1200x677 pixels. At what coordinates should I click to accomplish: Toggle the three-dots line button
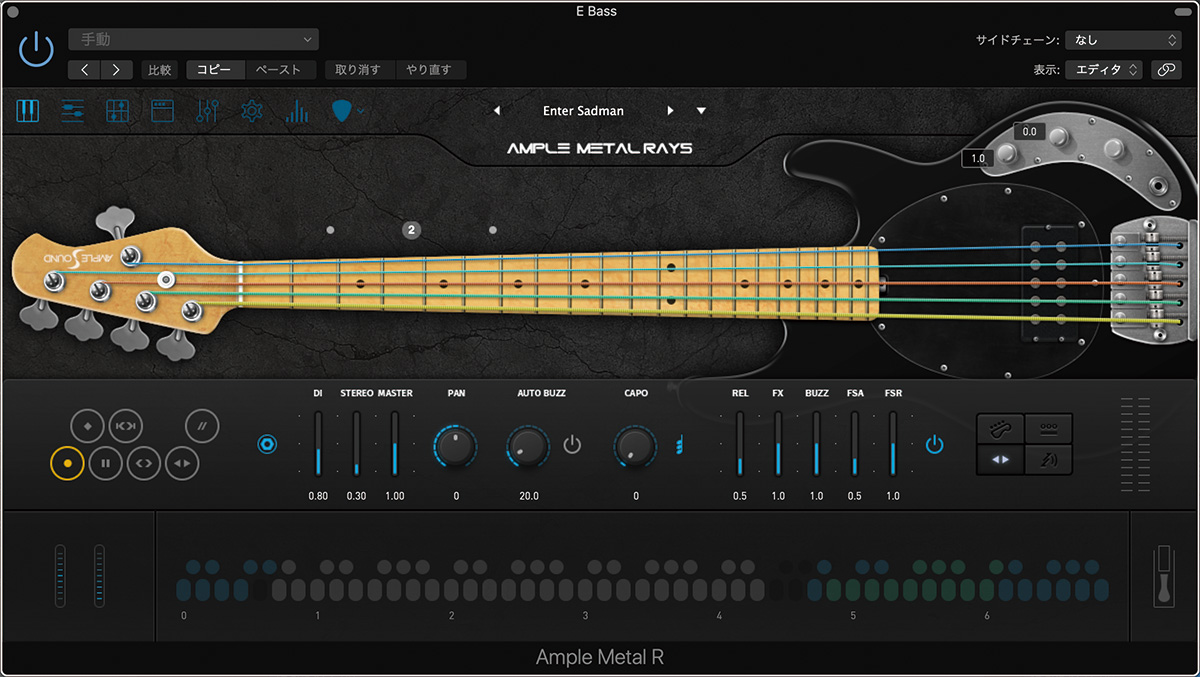point(1049,429)
